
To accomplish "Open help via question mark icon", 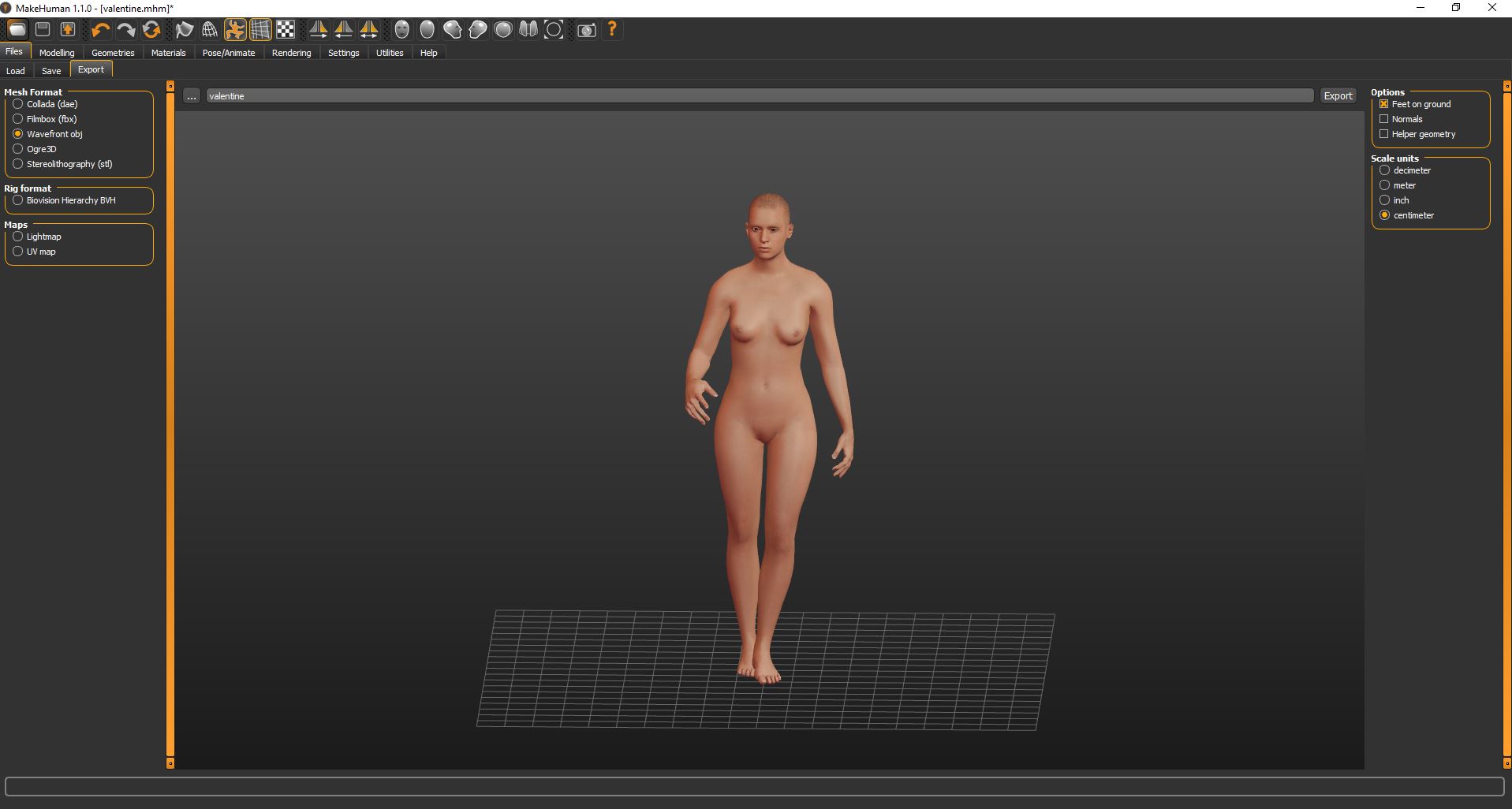I will pyautogui.click(x=612, y=30).
